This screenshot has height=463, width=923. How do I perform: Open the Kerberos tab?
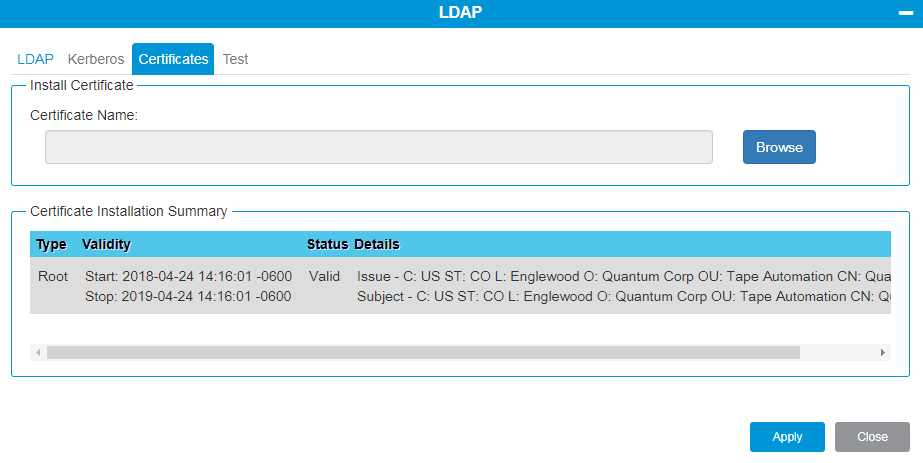pos(96,59)
